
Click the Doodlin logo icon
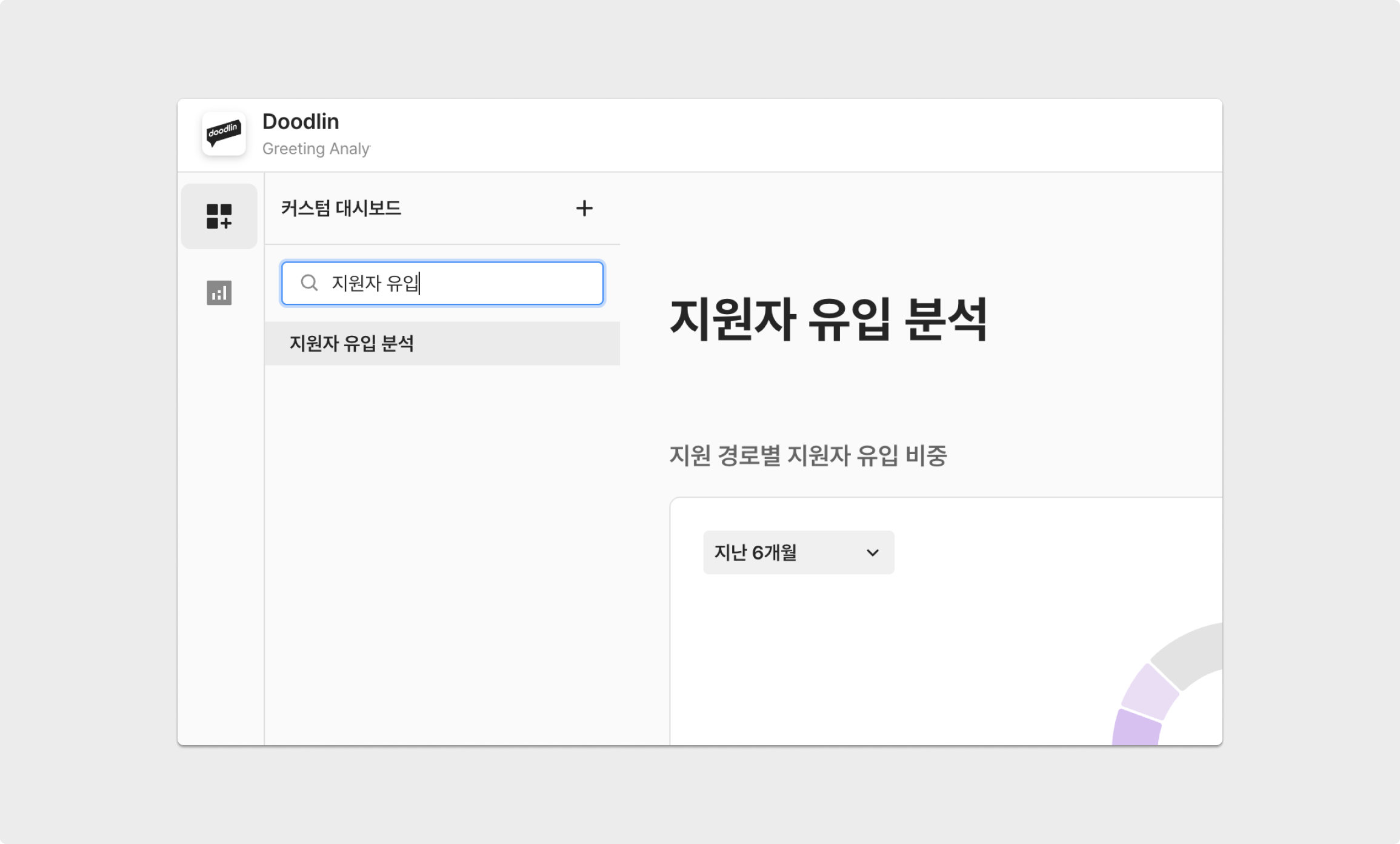(x=224, y=133)
